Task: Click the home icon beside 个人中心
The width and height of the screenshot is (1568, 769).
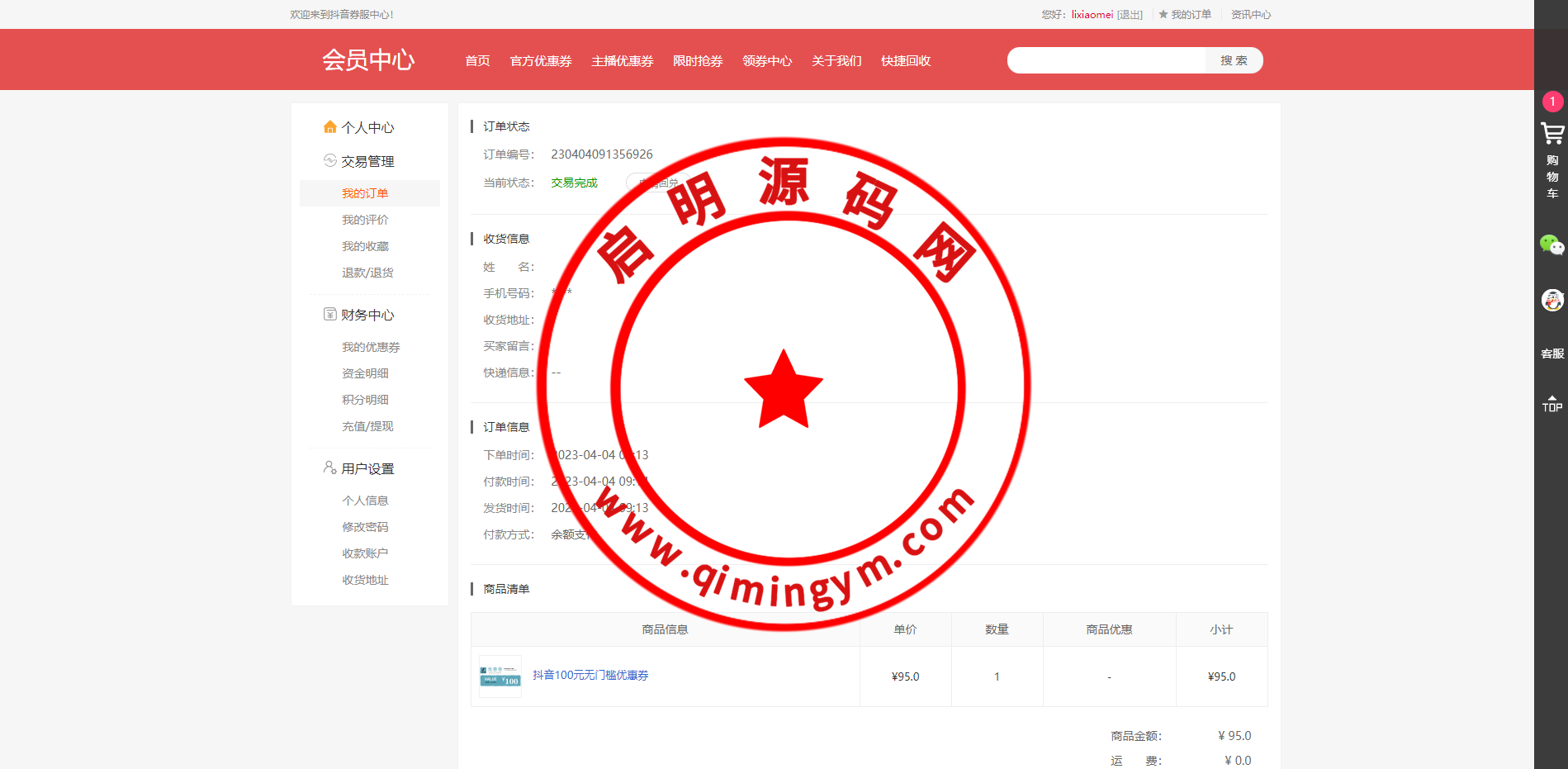Action: (x=330, y=127)
